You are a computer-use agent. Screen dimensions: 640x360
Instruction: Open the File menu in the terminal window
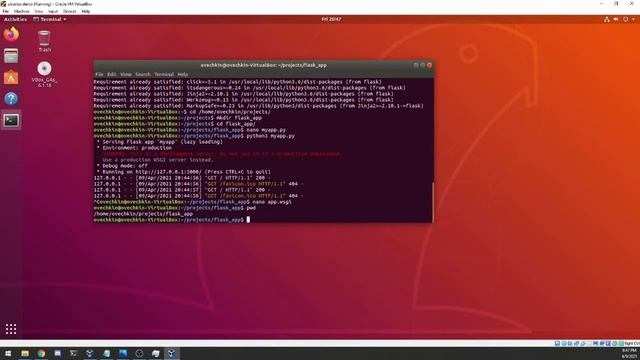point(99,74)
